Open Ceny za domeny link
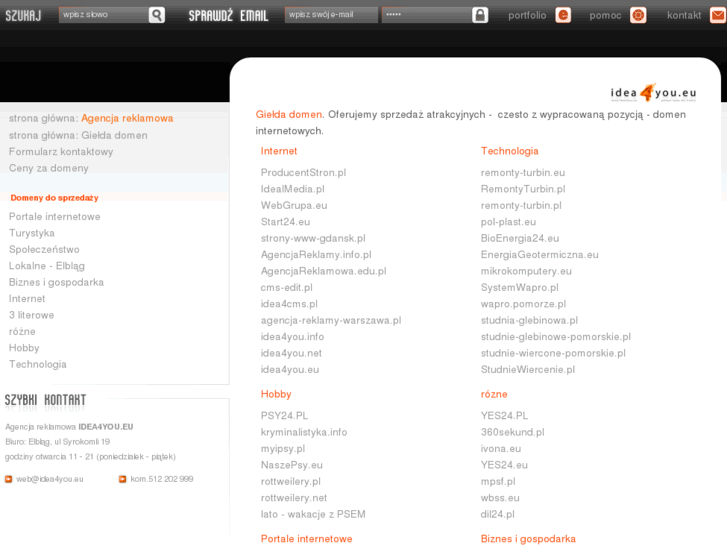727x545 pixels. coord(49,168)
